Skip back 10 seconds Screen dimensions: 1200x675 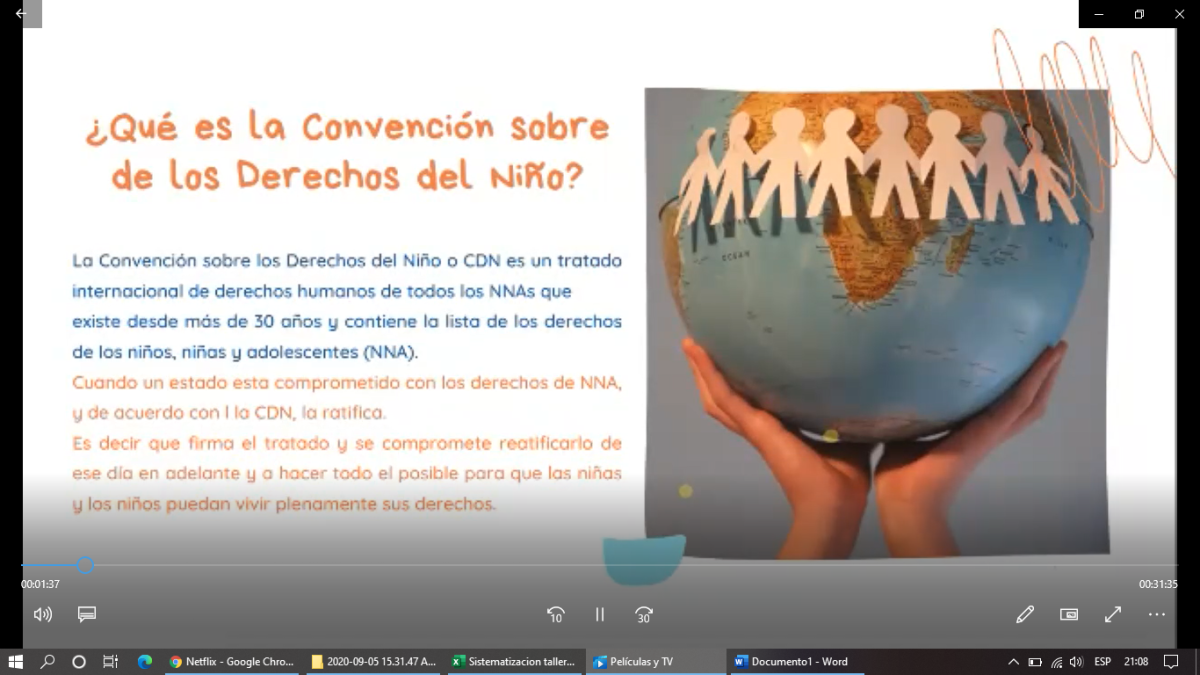pos(556,615)
